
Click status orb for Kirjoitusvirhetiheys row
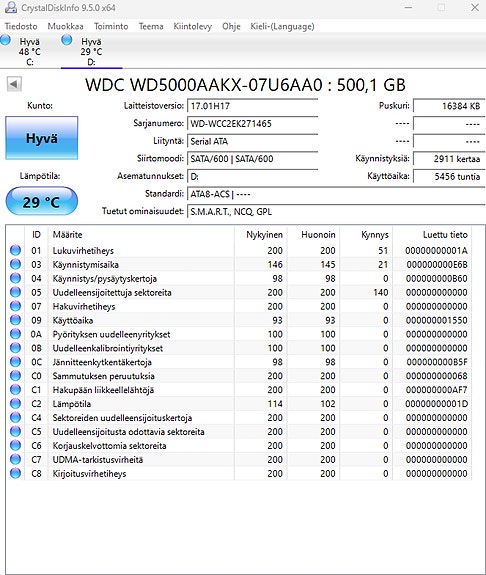15,473
